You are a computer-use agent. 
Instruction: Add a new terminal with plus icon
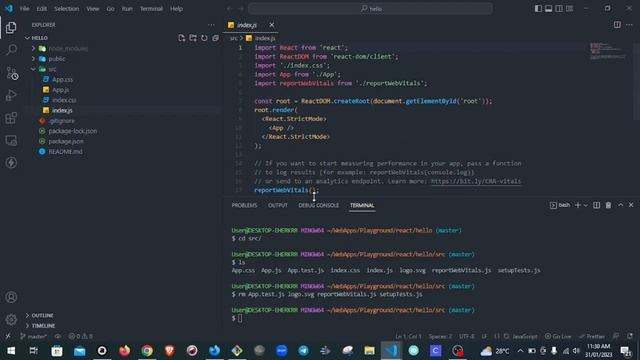pyautogui.click(x=578, y=205)
